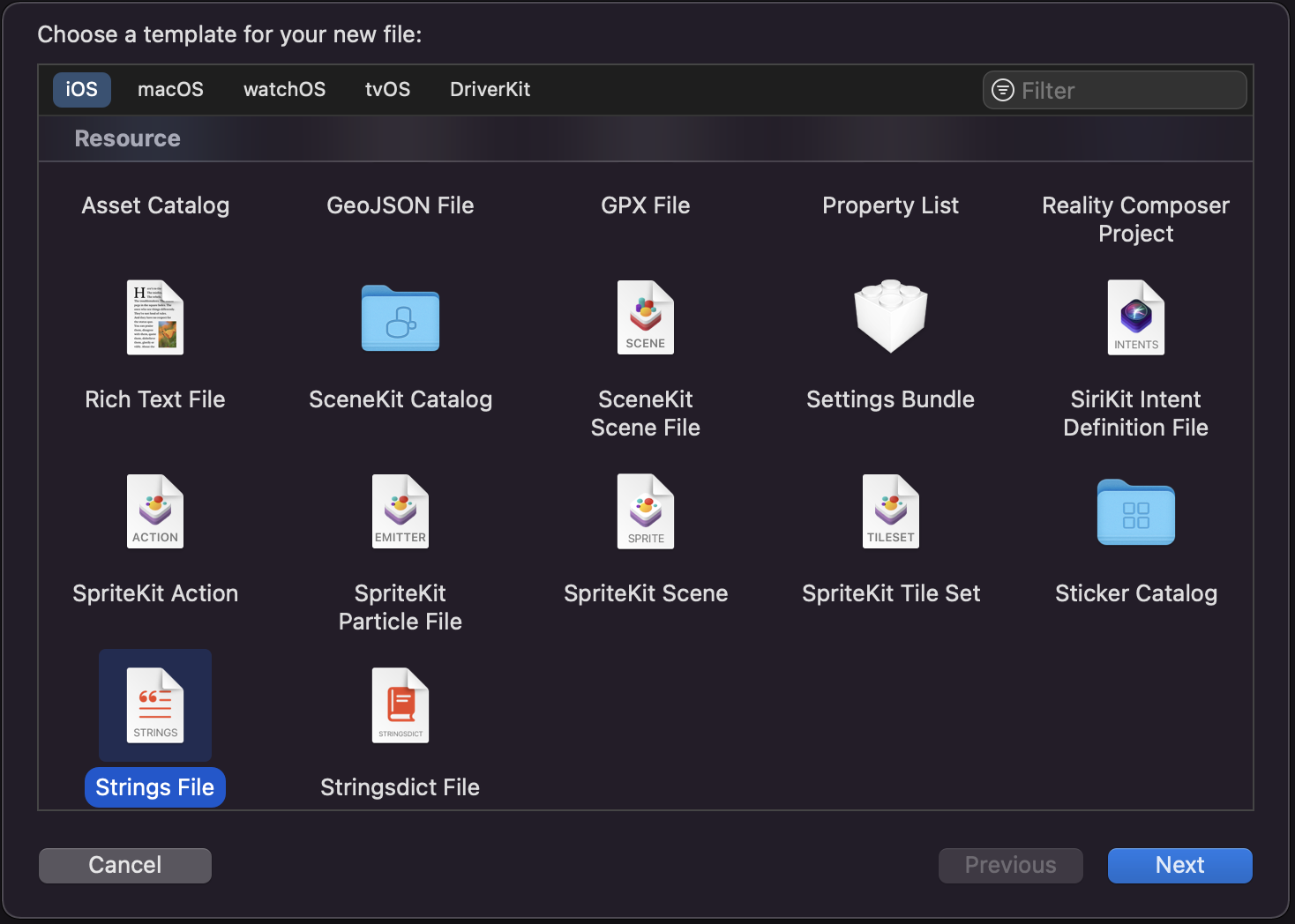1295x924 pixels.
Task: Select the SpriteKit Action icon
Action: (155, 511)
